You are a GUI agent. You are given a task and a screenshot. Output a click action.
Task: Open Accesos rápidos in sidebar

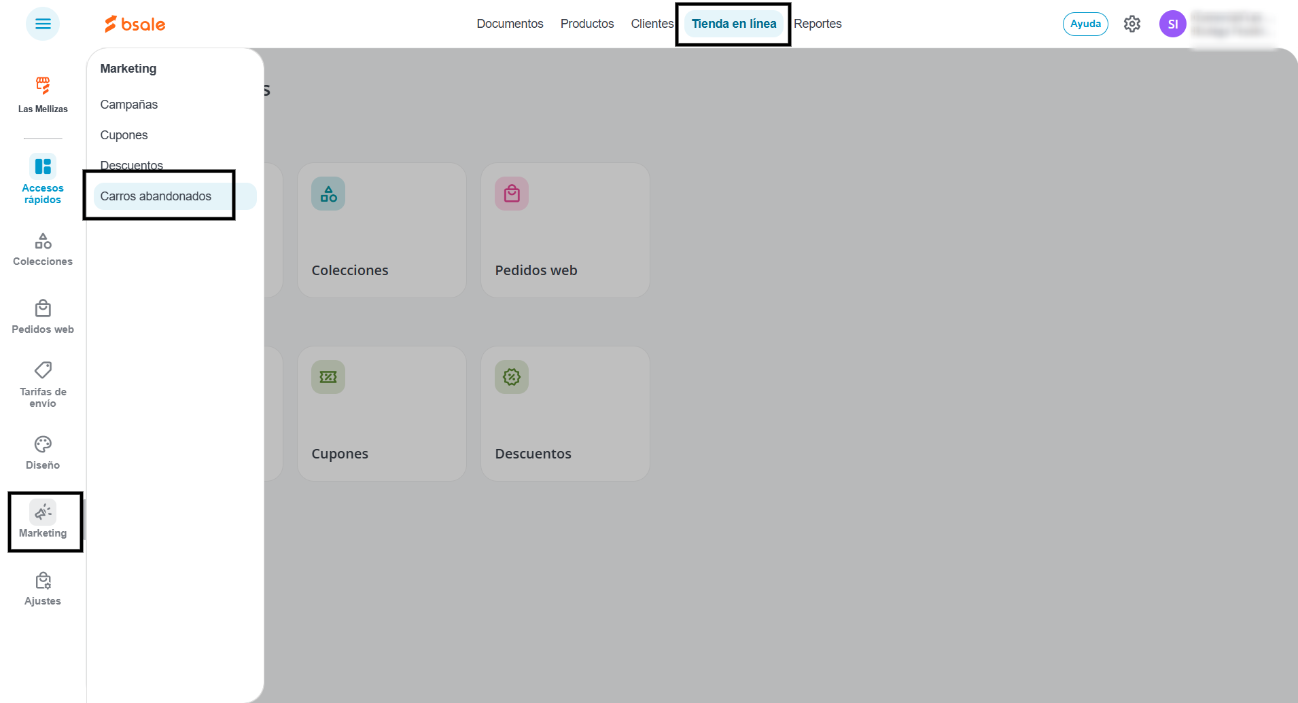click(x=43, y=180)
